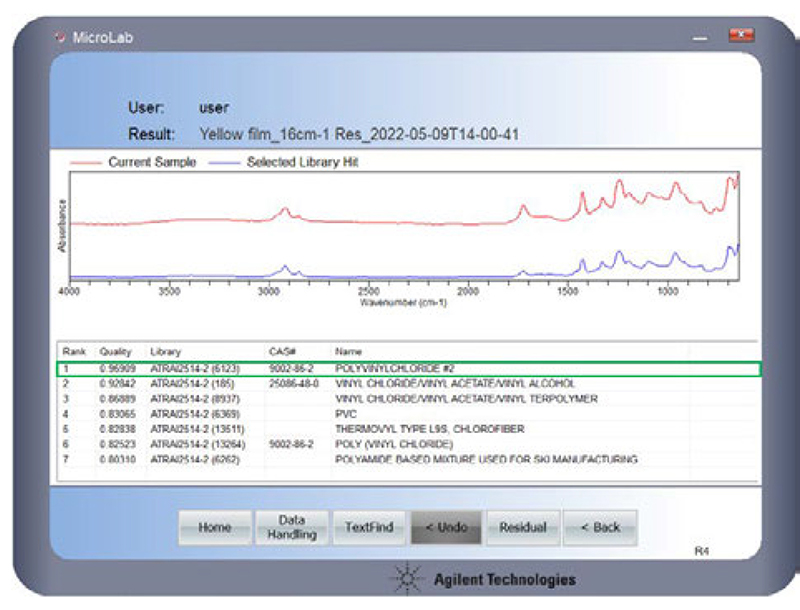Click the Current Sample legend entry
This screenshot has height=610, width=800.
(133, 162)
